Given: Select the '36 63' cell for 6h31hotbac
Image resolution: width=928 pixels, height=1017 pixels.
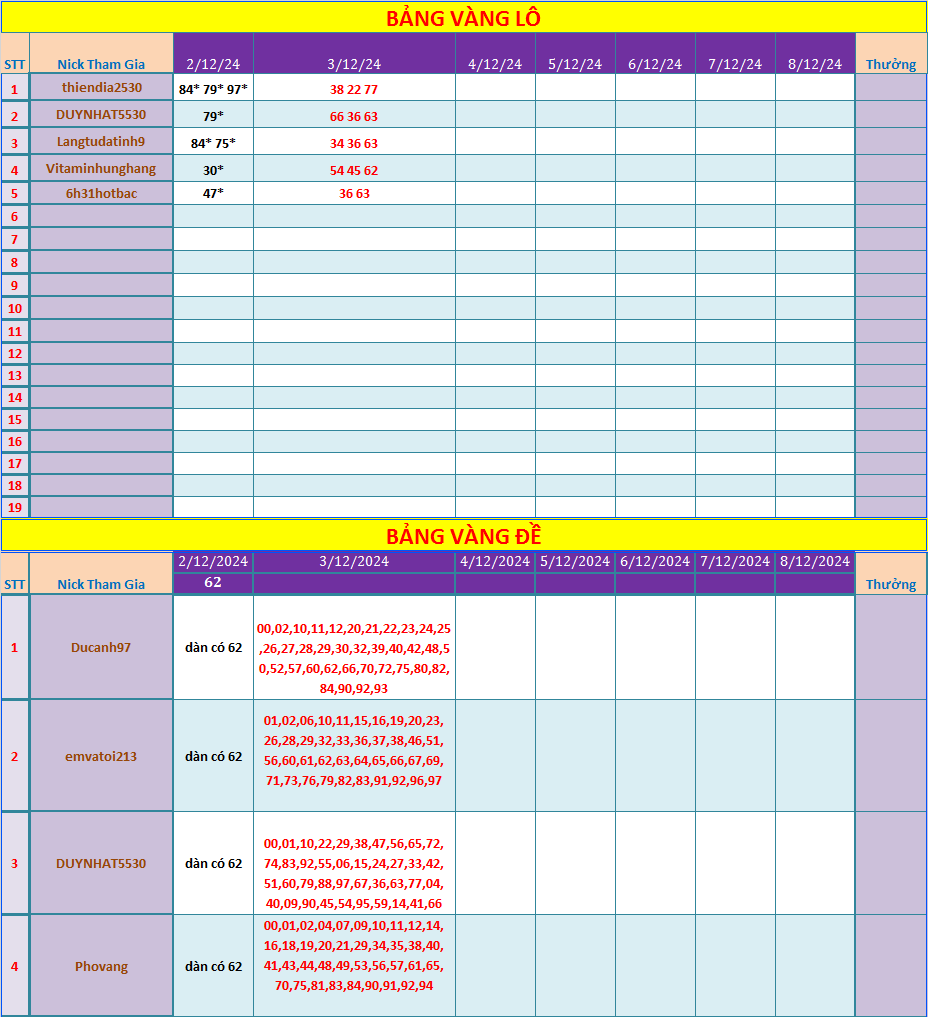Looking at the screenshot, I should click(x=354, y=193).
